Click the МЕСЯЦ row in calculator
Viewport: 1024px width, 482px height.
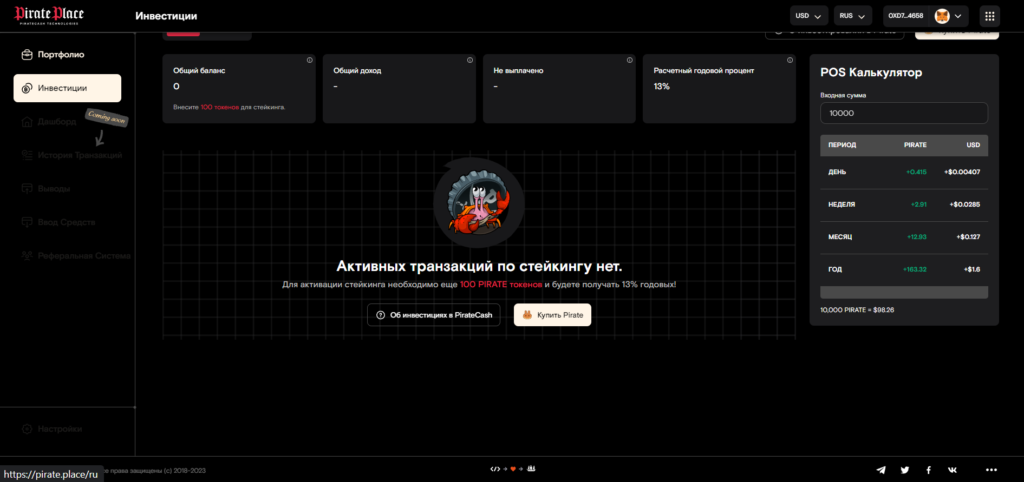click(x=904, y=236)
